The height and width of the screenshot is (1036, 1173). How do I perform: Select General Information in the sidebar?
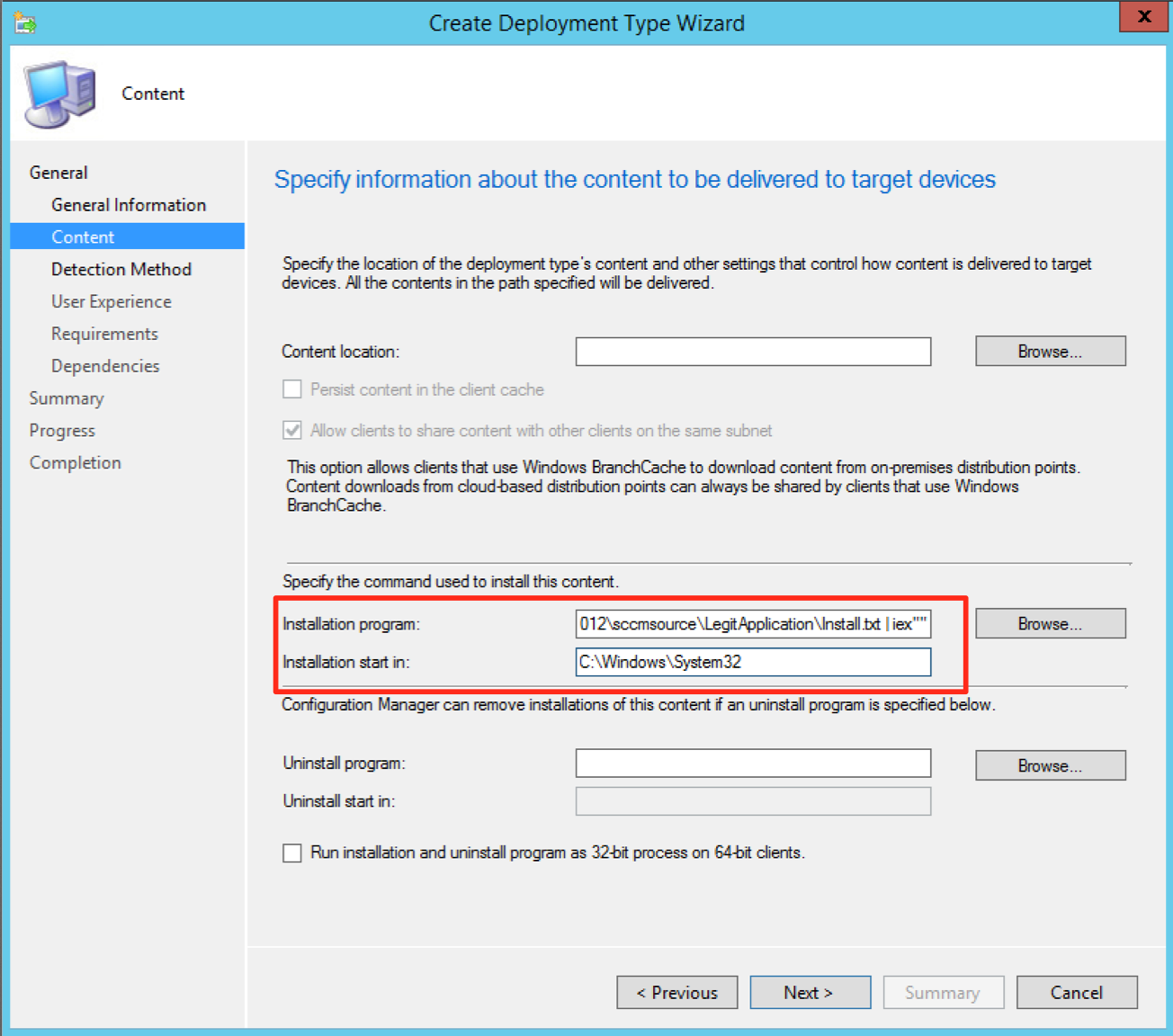(128, 205)
